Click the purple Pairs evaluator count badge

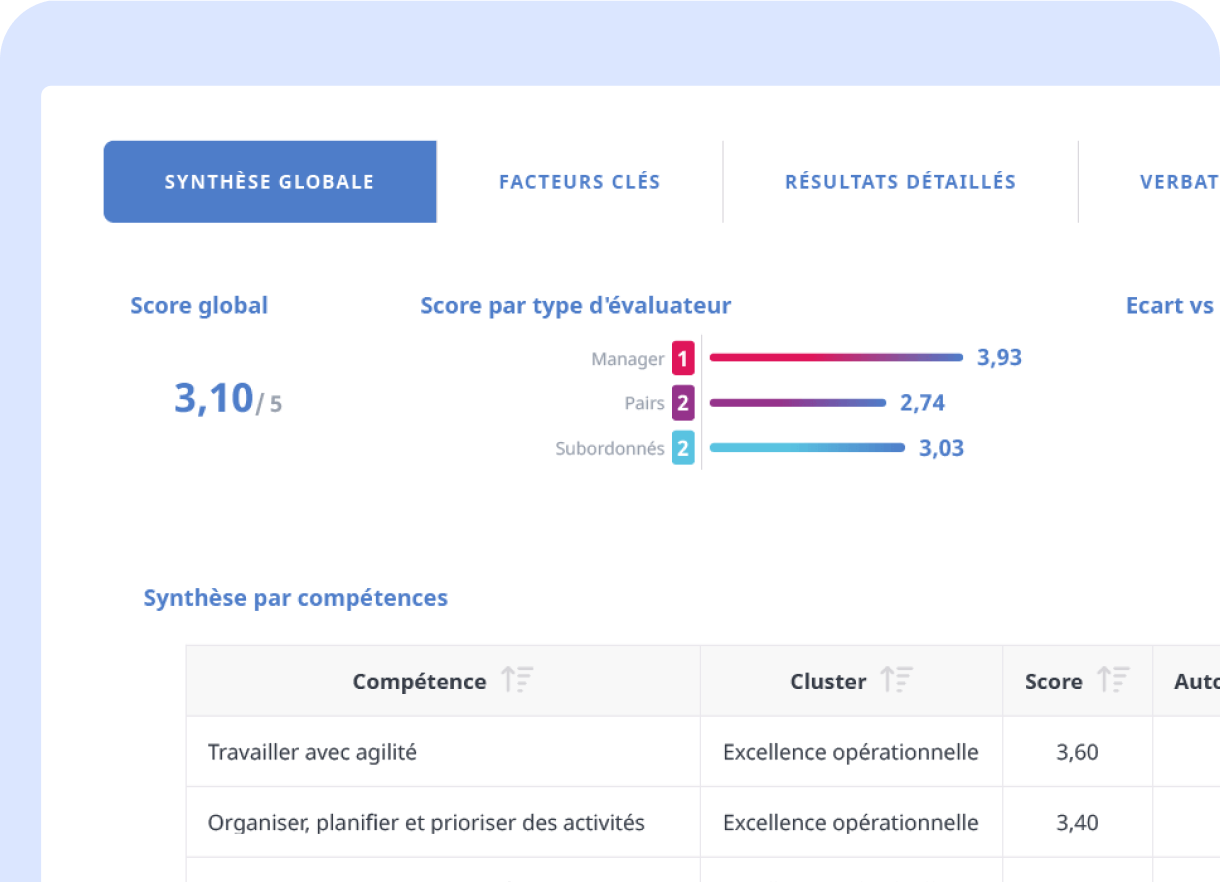click(683, 403)
